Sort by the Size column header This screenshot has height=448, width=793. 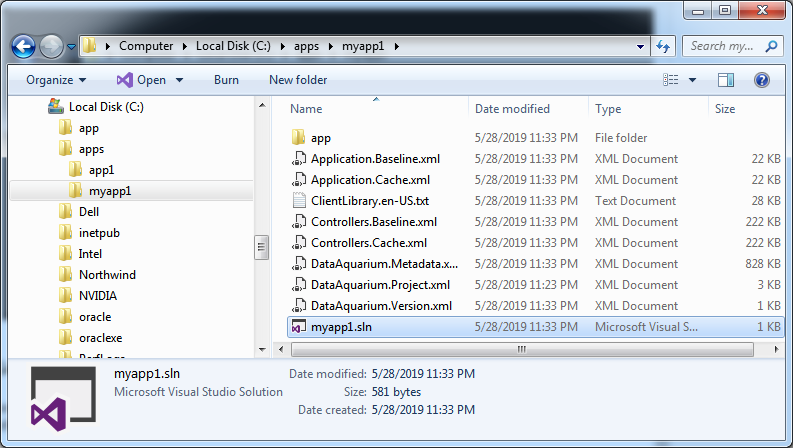[x=725, y=109]
